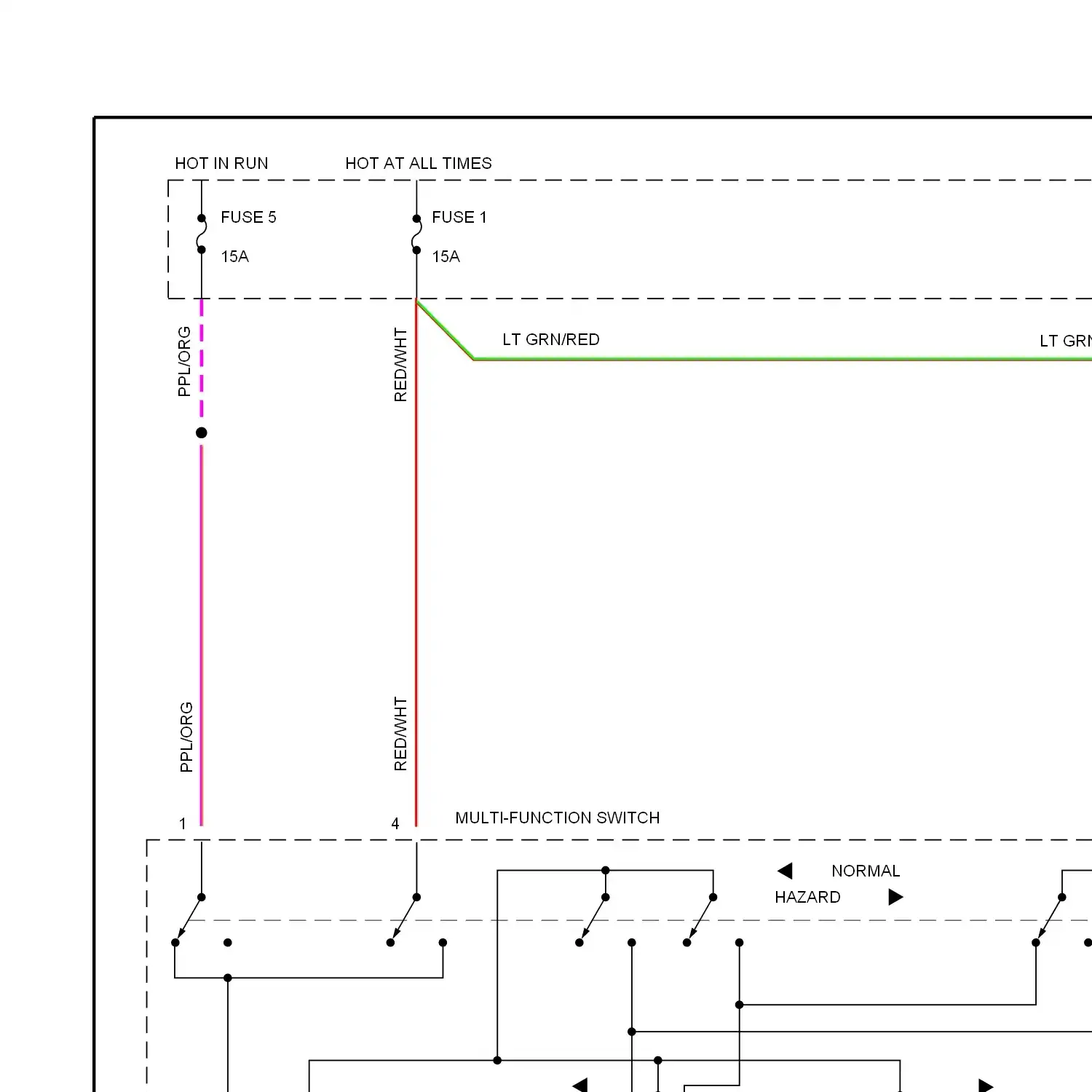
Task: Select the HOT AT ALL TIMES label
Action: coord(419,163)
